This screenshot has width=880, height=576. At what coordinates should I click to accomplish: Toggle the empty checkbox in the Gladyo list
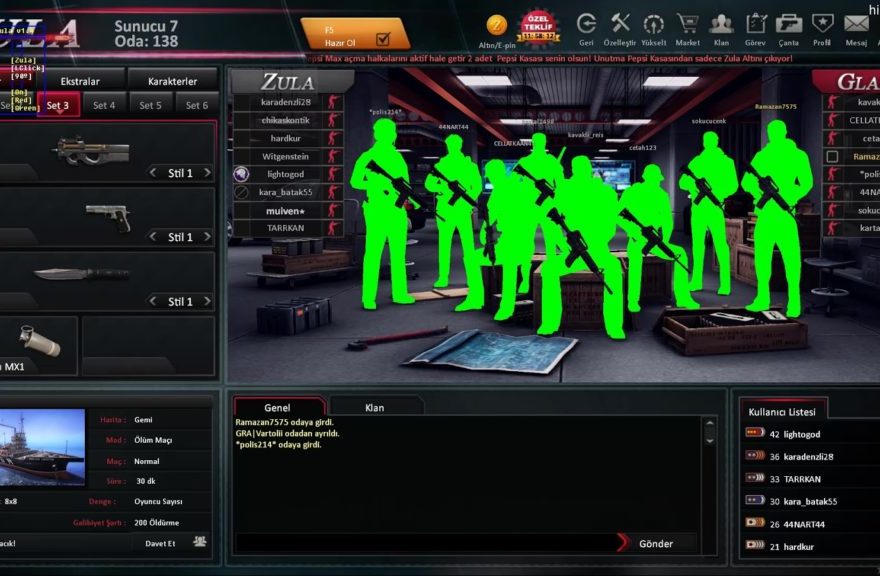pyautogui.click(x=832, y=156)
